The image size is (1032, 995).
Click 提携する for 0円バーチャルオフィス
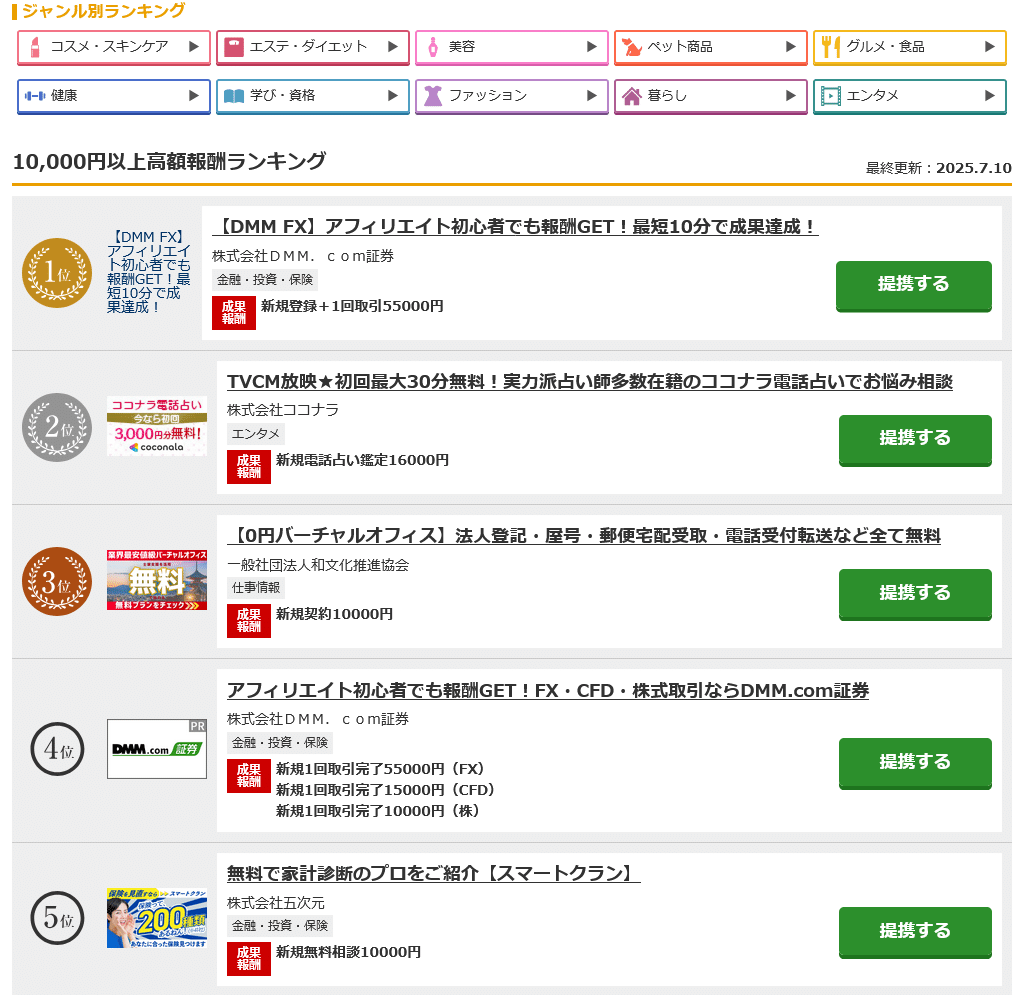[915, 594]
